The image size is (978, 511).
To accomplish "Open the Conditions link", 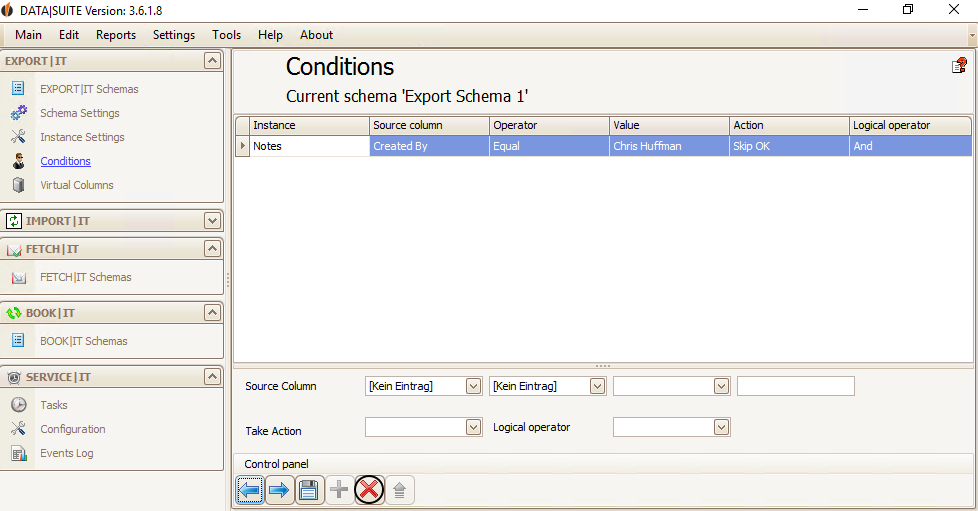I will click(65, 161).
